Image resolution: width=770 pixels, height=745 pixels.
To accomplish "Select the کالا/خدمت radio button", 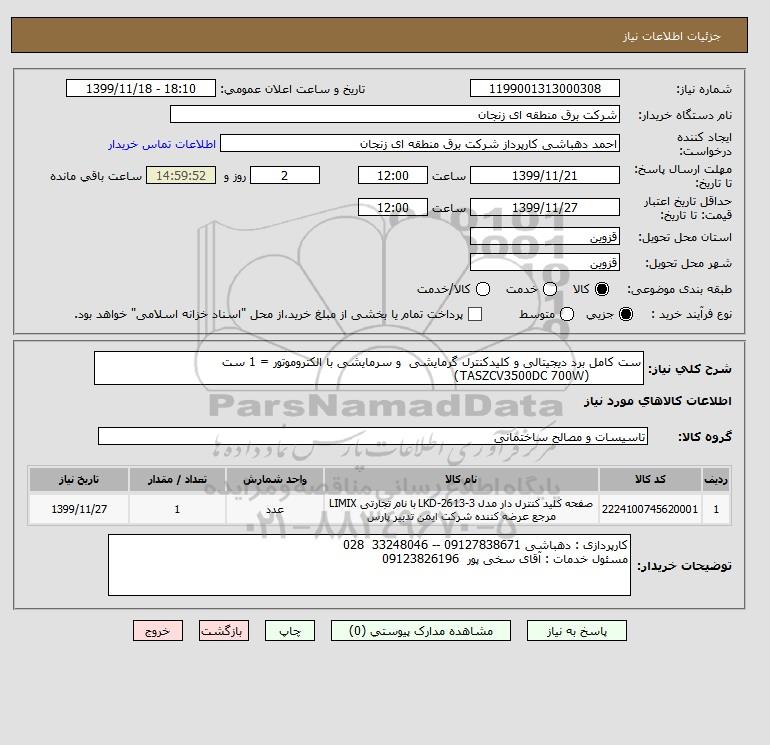I will tap(483, 289).
